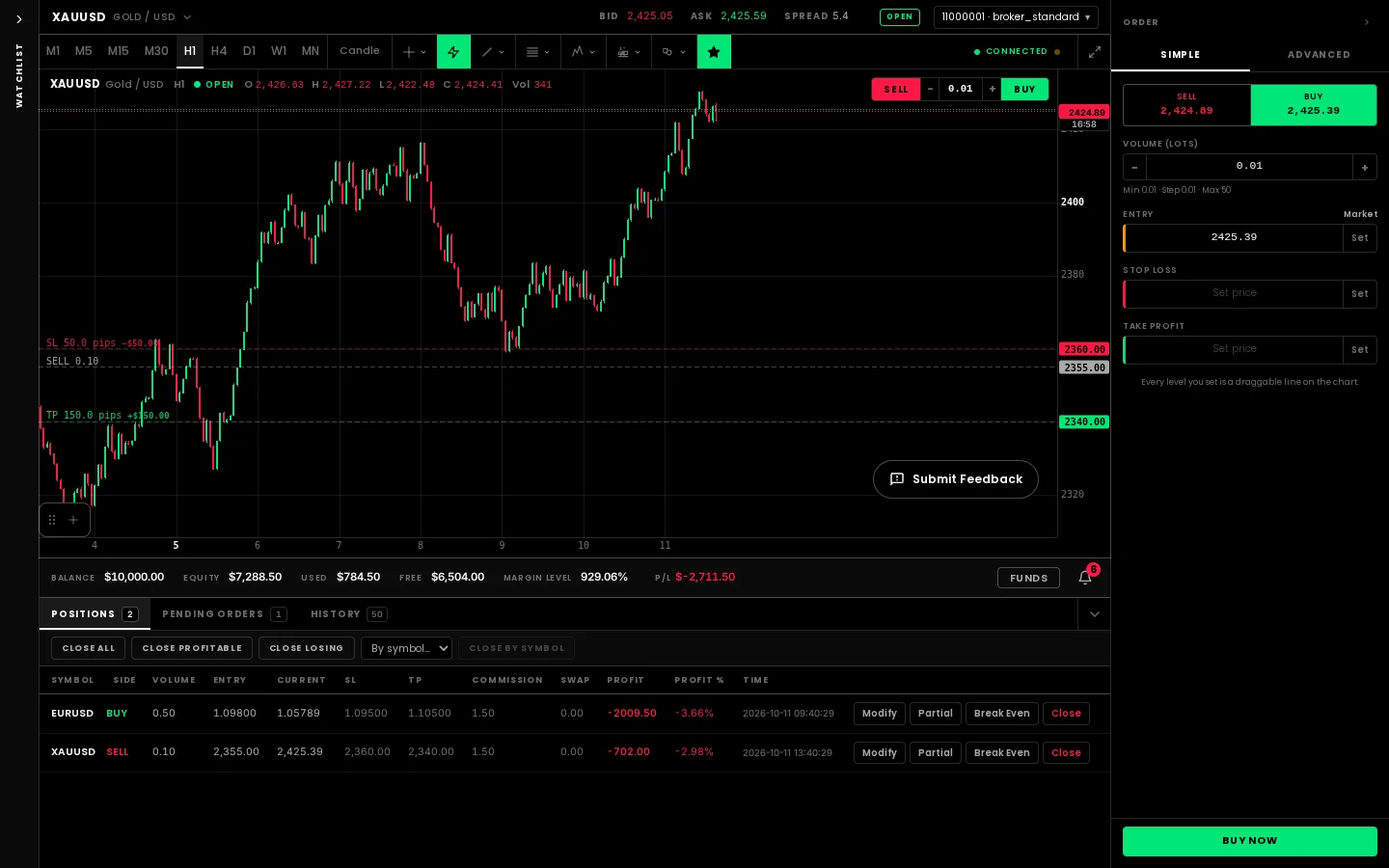Screen dimensions: 1389x868
Task: Click the plus icon beside chart drag handle
Action: 73,520
